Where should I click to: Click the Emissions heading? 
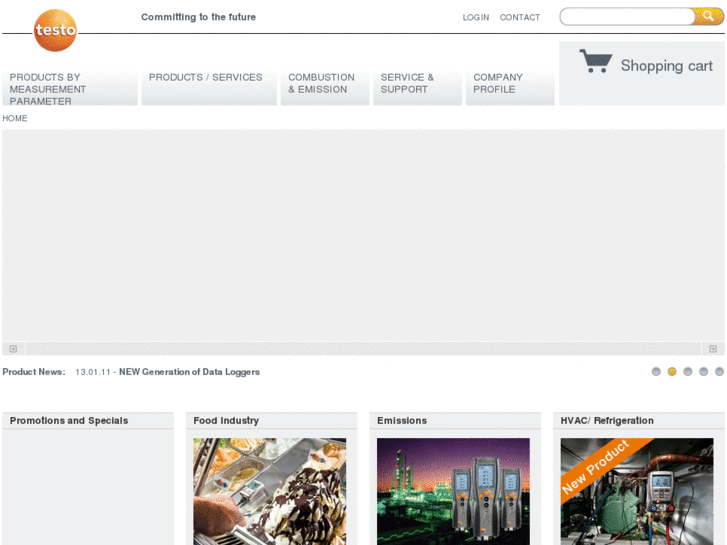[x=402, y=421]
